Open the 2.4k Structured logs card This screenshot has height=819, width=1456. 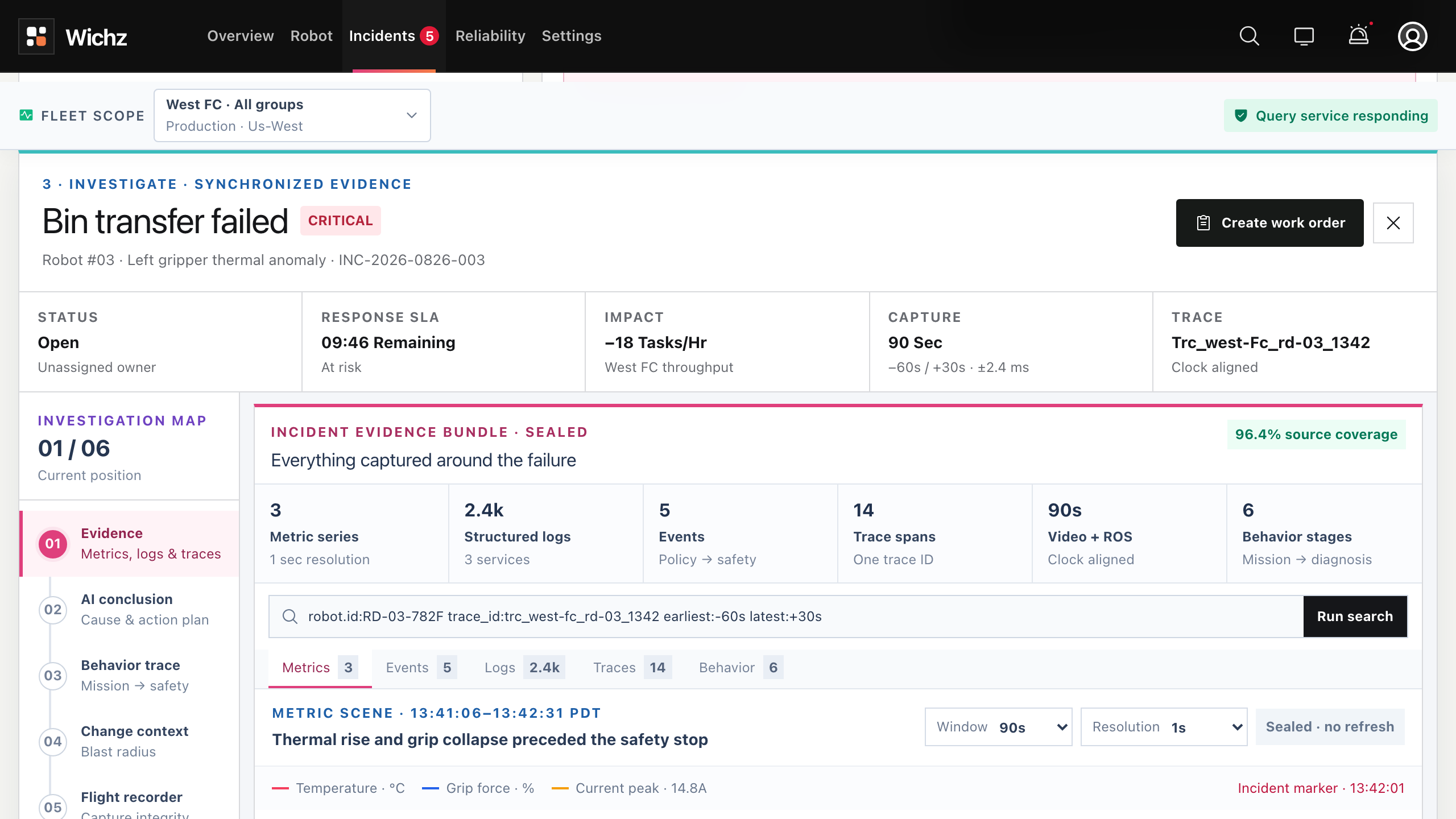click(546, 533)
